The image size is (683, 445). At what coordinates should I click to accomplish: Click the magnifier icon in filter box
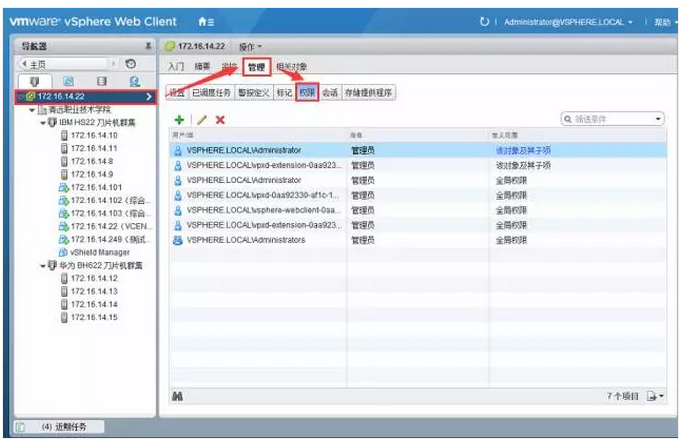[568, 119]
